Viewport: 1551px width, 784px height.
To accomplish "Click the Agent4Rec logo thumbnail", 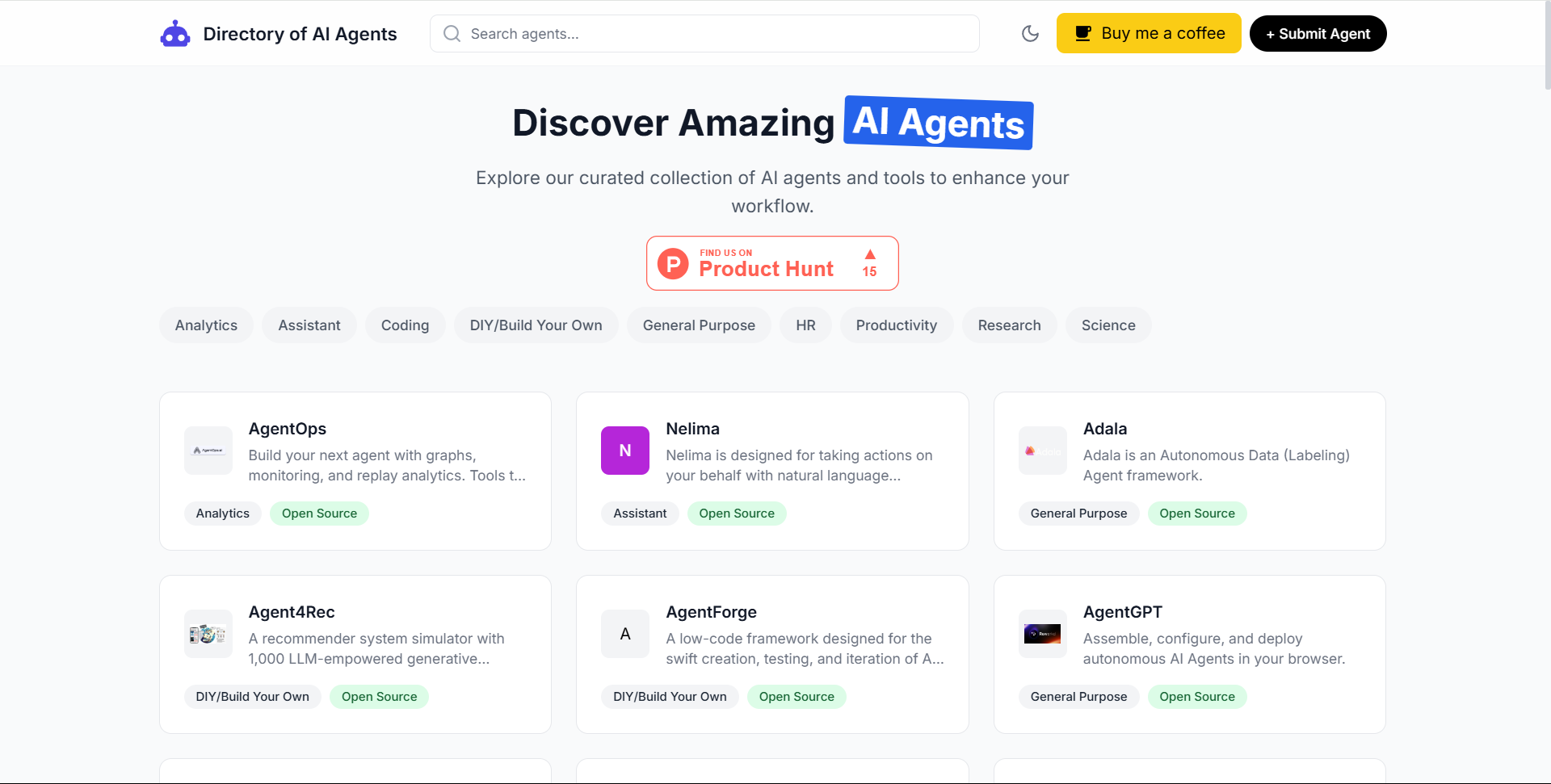I will 208,634.
